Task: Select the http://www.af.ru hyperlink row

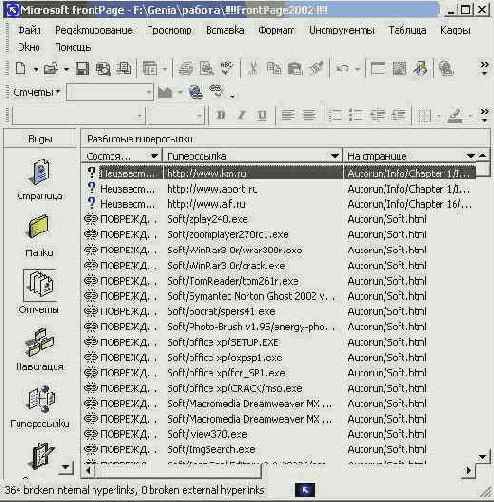Action: point(279,204)
